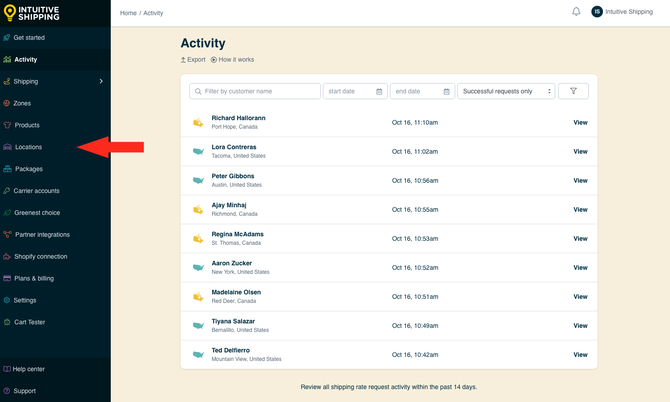The height and width of the screenshot is (402, 670).
Task: Click the Help center book icon
Action: 7,369
